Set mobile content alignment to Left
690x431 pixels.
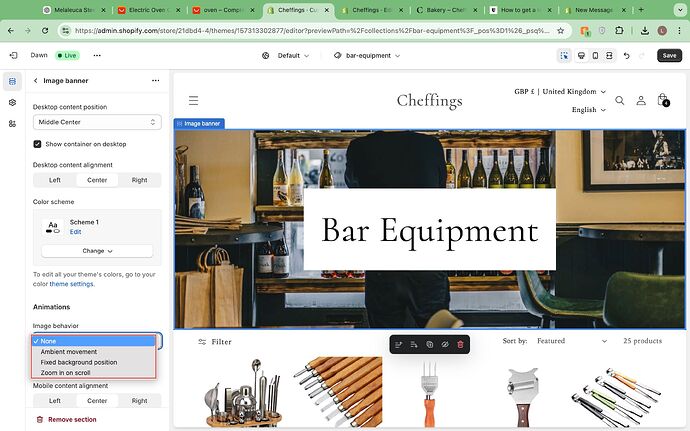click(55, 401)
